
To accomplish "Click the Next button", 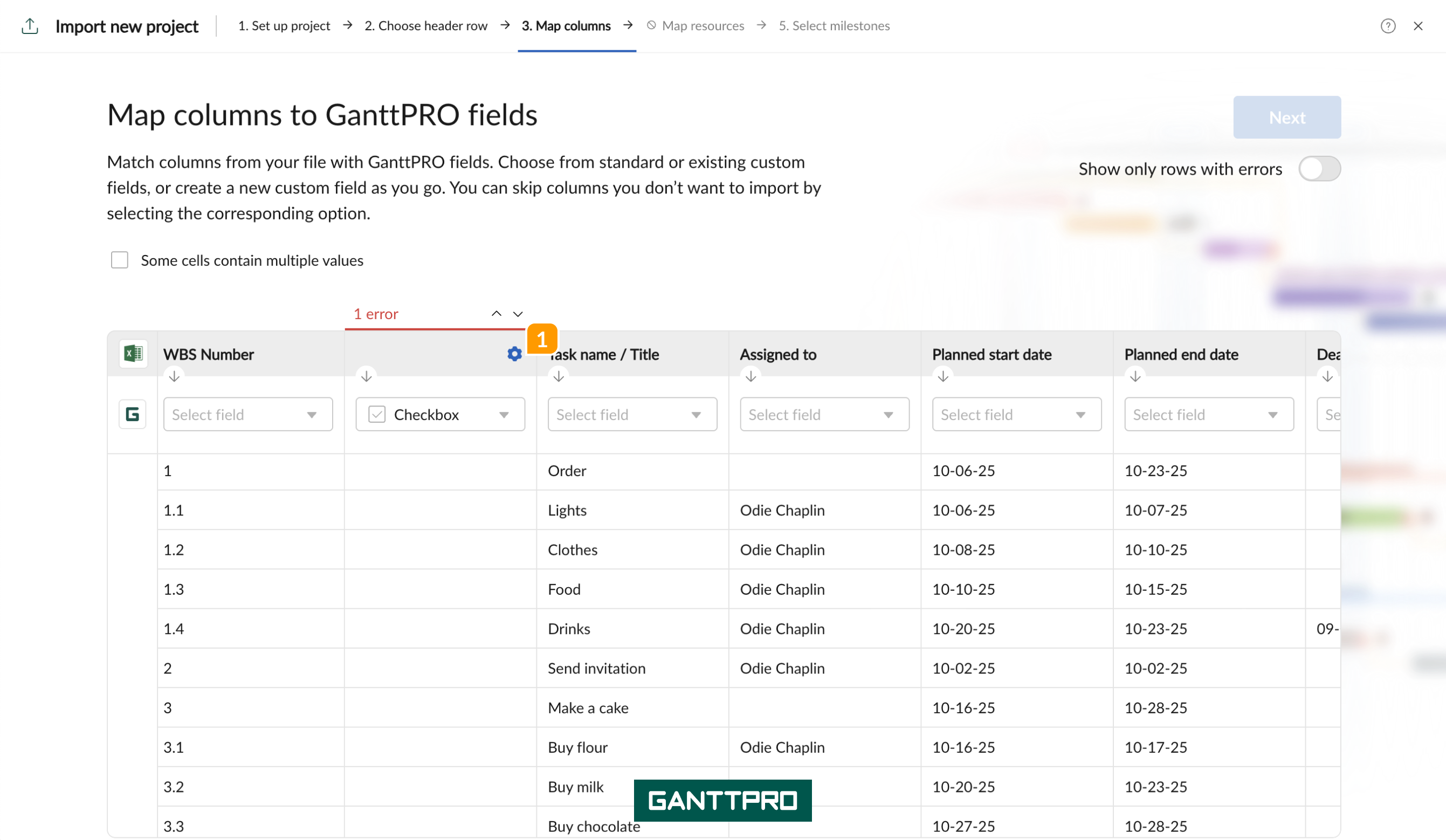I will click(1287, 117).
